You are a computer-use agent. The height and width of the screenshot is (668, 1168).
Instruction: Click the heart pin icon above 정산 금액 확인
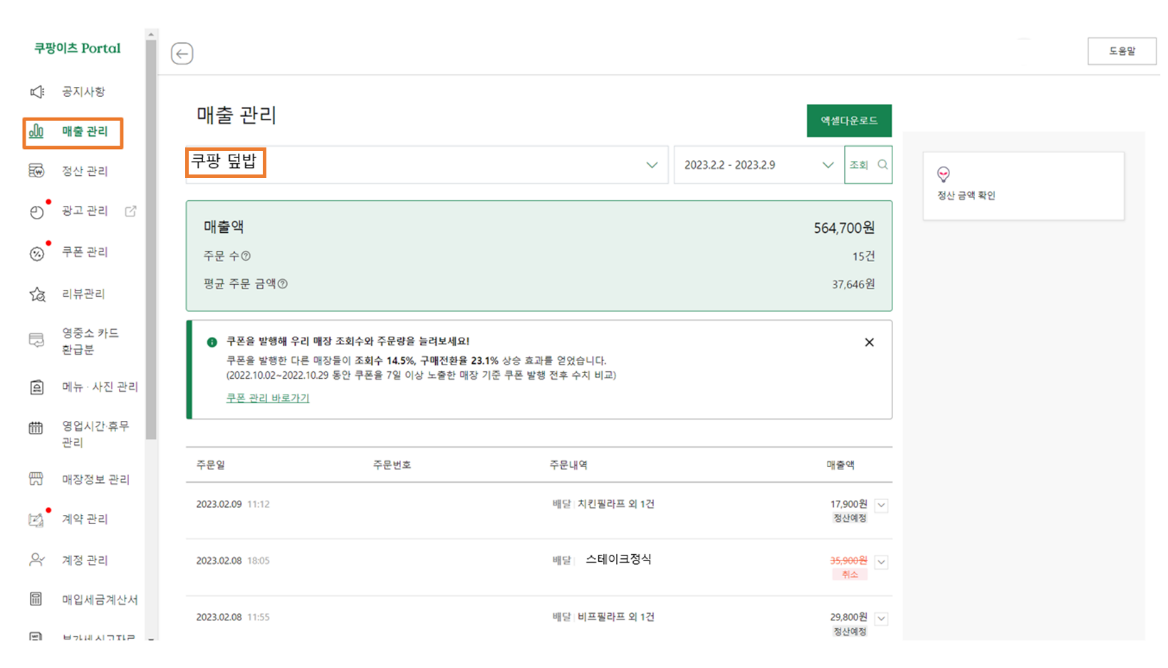[x=943, y=174]
